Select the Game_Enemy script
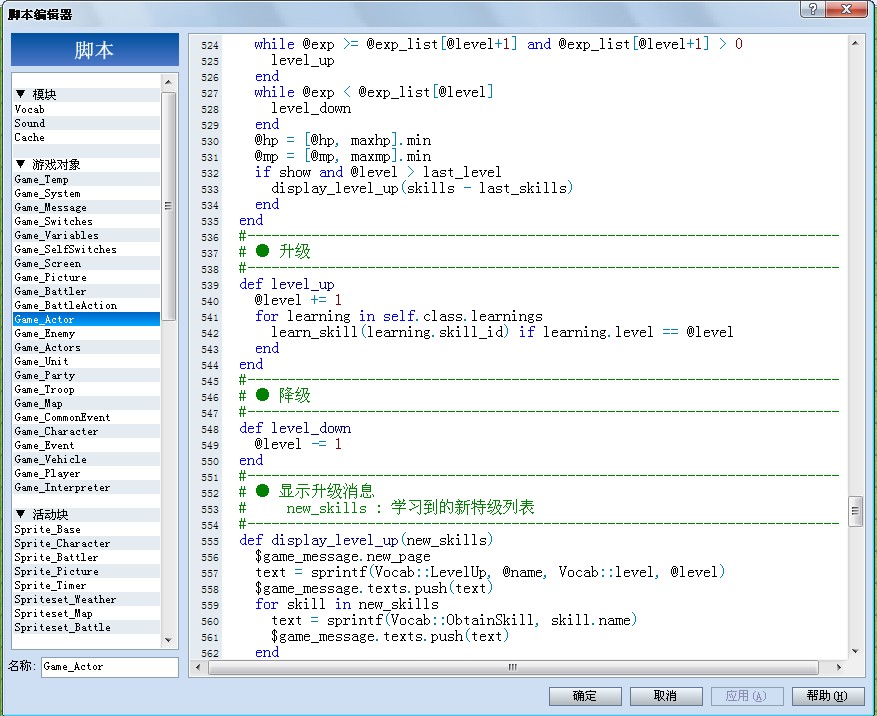Screen dimensions: 877x716 [x=87, y=333]
